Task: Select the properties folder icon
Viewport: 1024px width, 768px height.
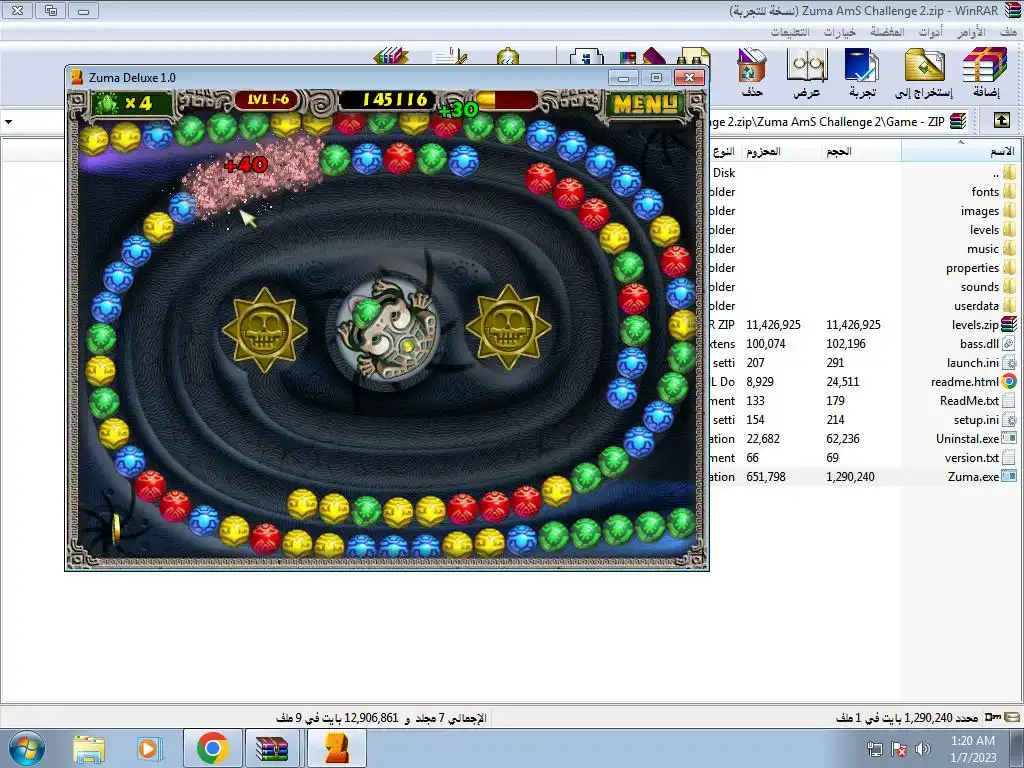Action: click(1010, 267)
